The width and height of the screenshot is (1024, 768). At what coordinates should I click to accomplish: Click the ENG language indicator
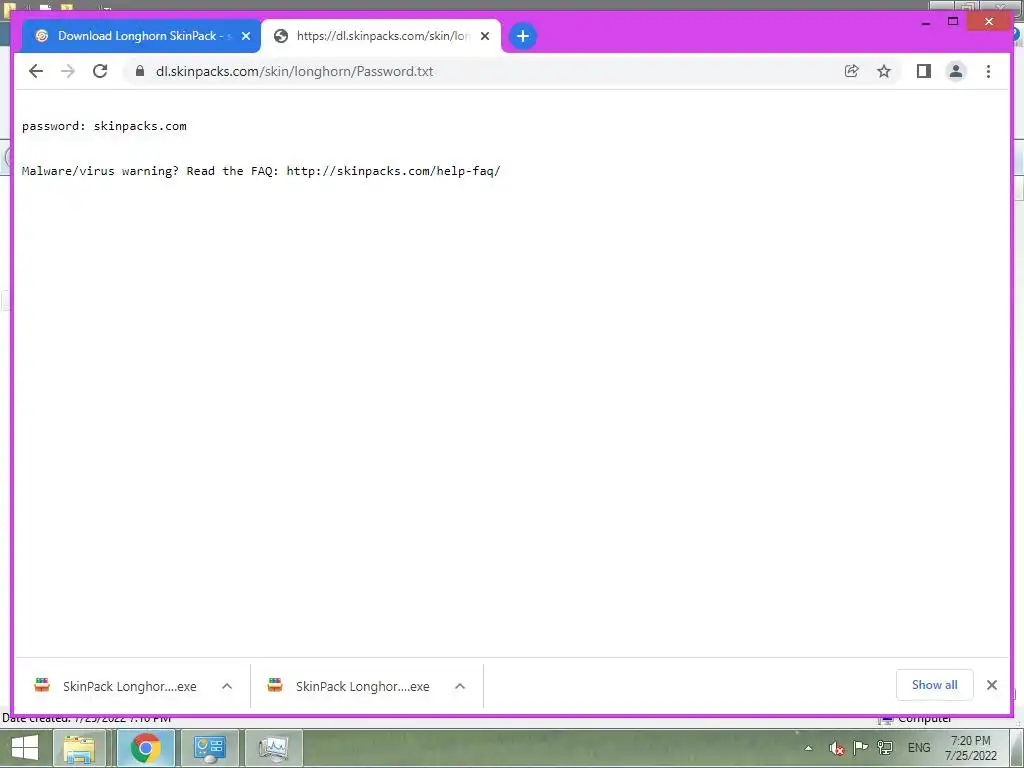[919, 748]
